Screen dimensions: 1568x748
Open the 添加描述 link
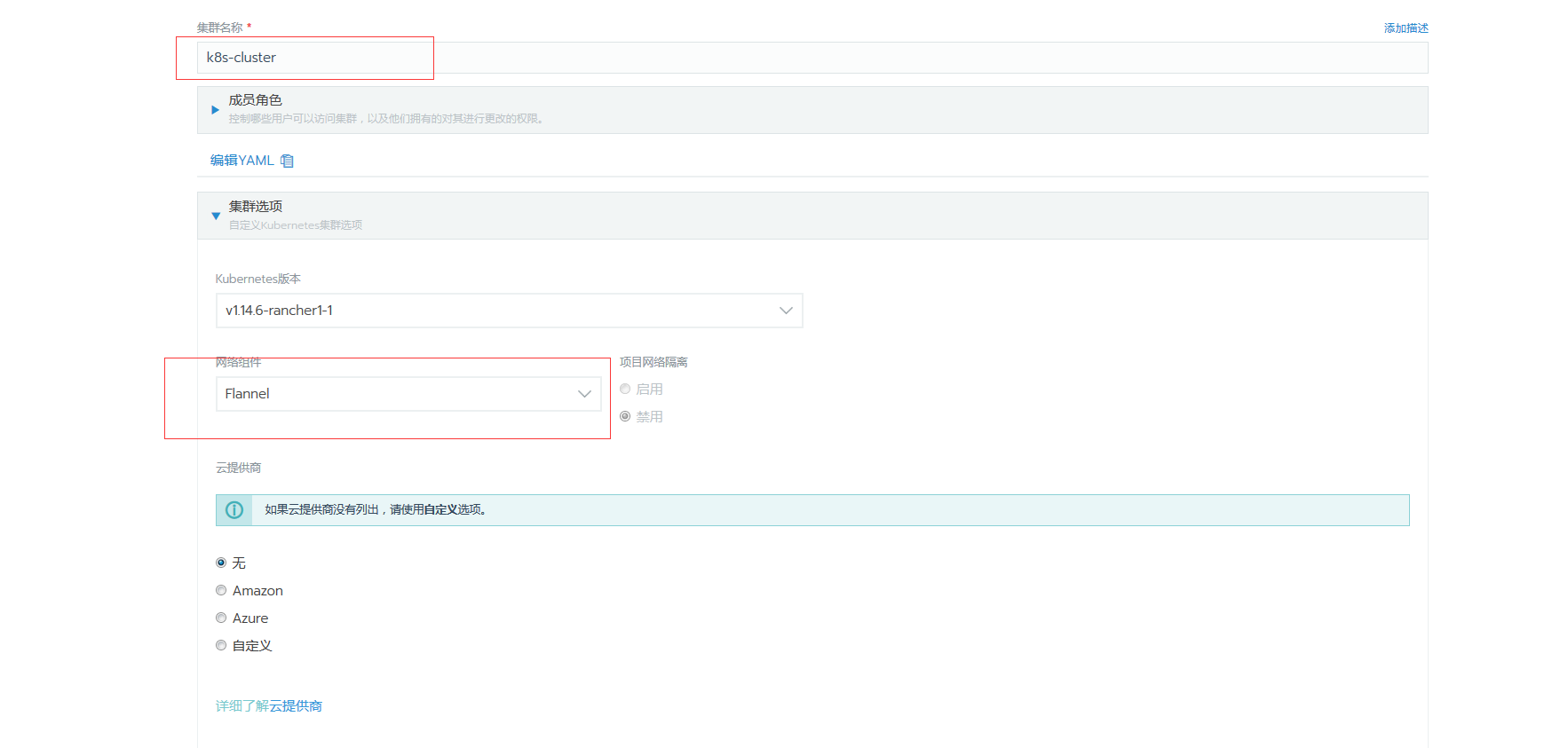pyautogui.click(x=1406, y=28)
